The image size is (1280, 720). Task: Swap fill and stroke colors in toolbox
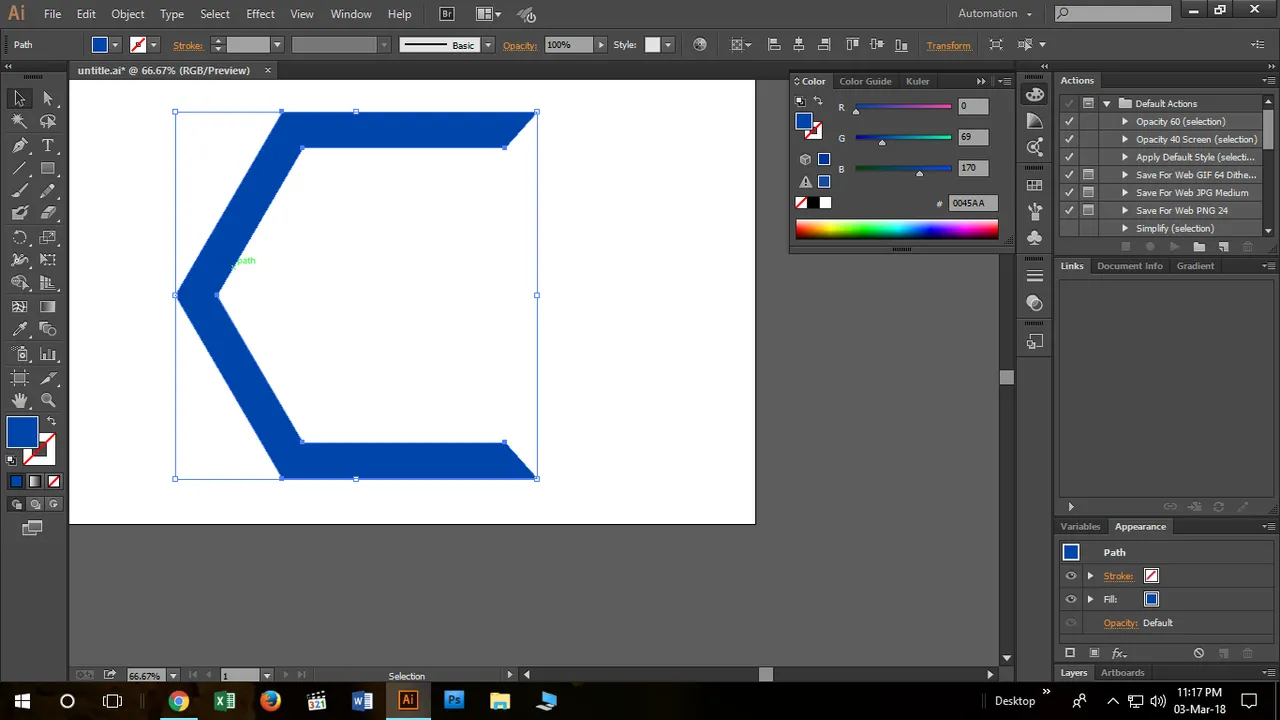pyautogui.click(x=52, y=421)
